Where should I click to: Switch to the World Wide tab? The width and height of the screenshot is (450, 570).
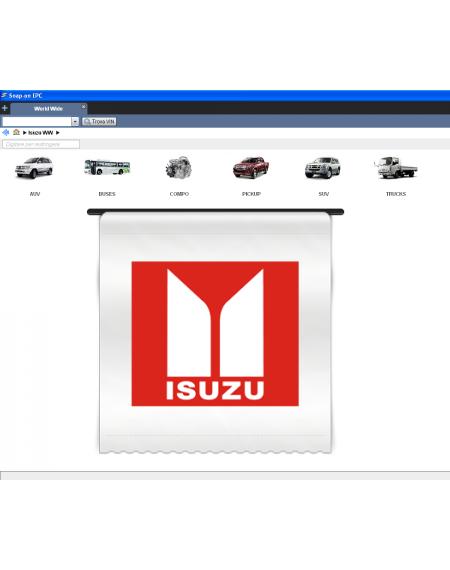point(48,109)
